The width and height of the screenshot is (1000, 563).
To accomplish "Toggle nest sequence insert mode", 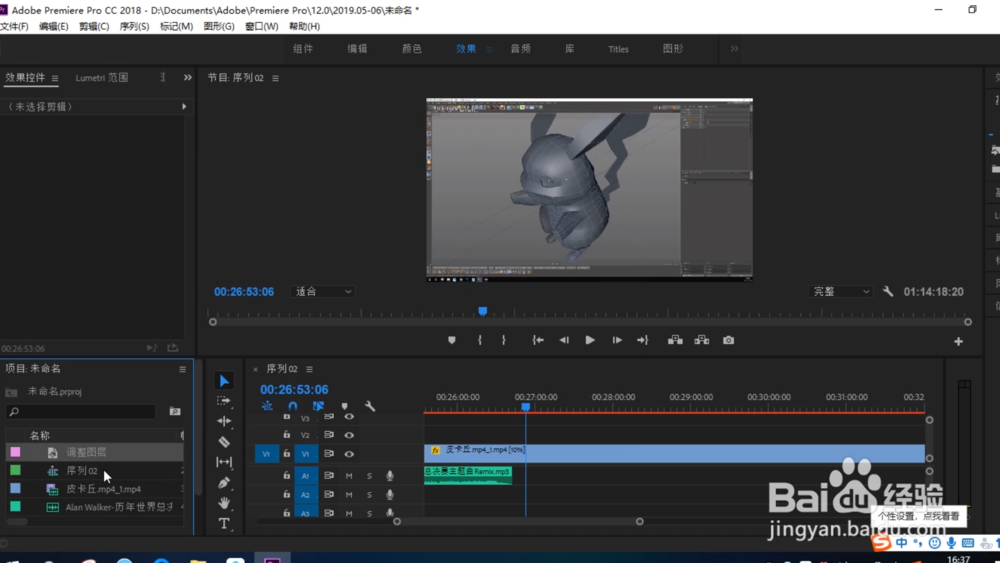I will (x=267, y=406).
